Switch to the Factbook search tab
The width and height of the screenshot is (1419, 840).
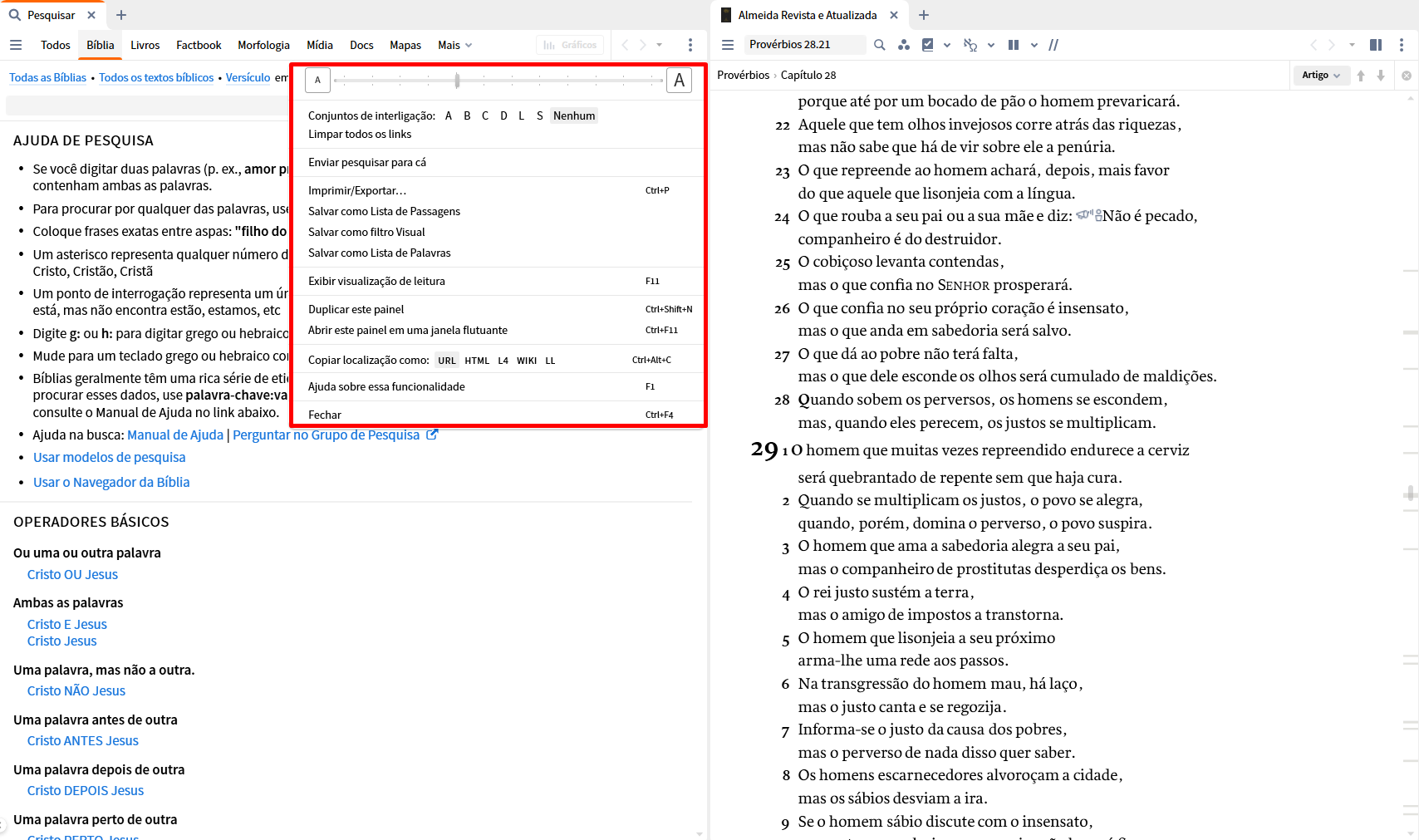199,45
